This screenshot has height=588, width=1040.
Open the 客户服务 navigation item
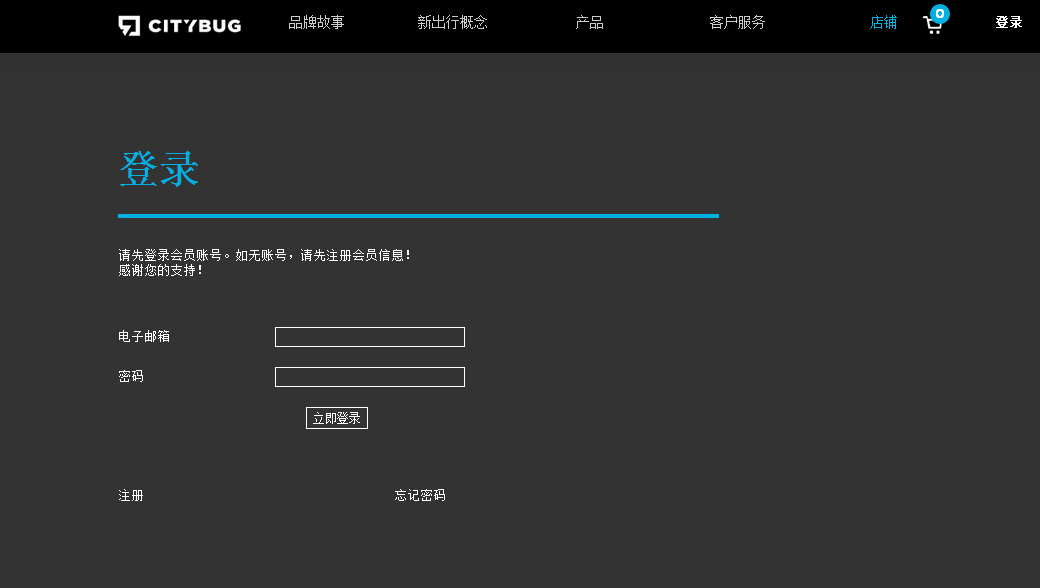click(737, 23)
